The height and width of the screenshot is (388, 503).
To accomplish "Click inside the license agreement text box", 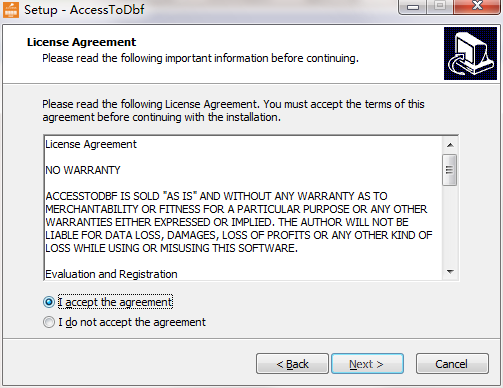I will (243, 208).
